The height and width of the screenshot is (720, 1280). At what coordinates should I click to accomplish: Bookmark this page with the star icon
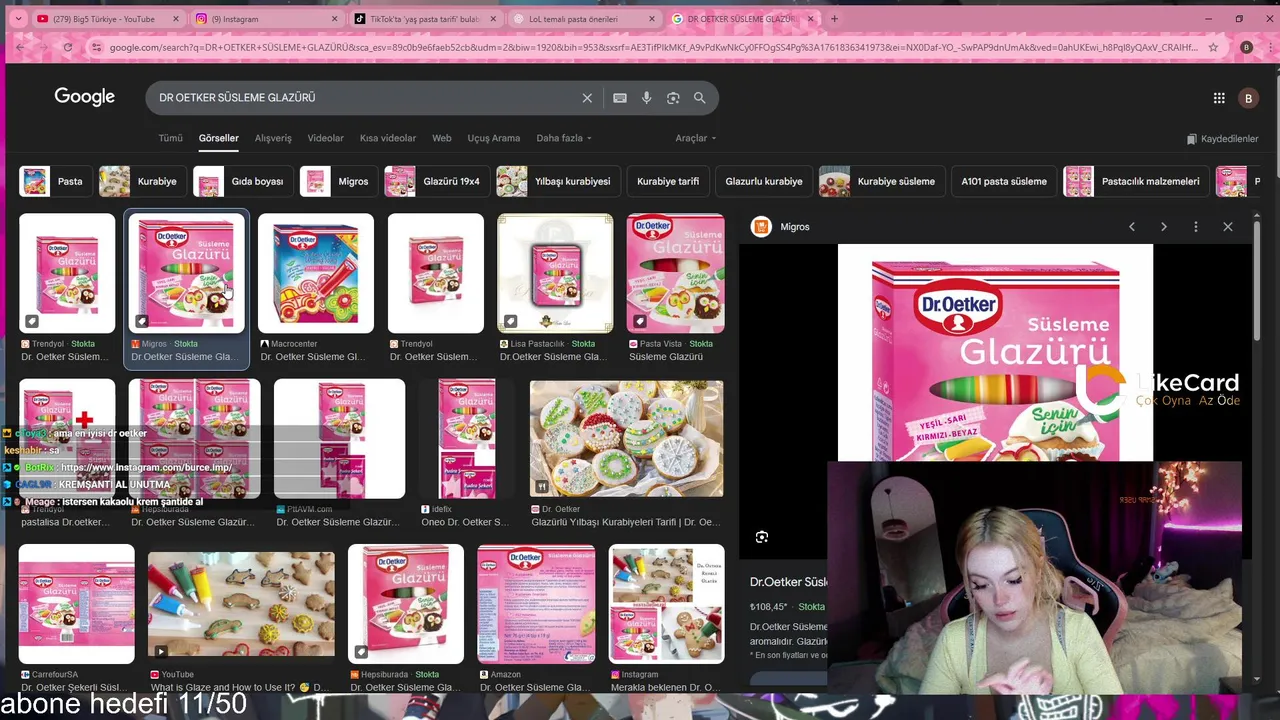(x=1213, y=47)
